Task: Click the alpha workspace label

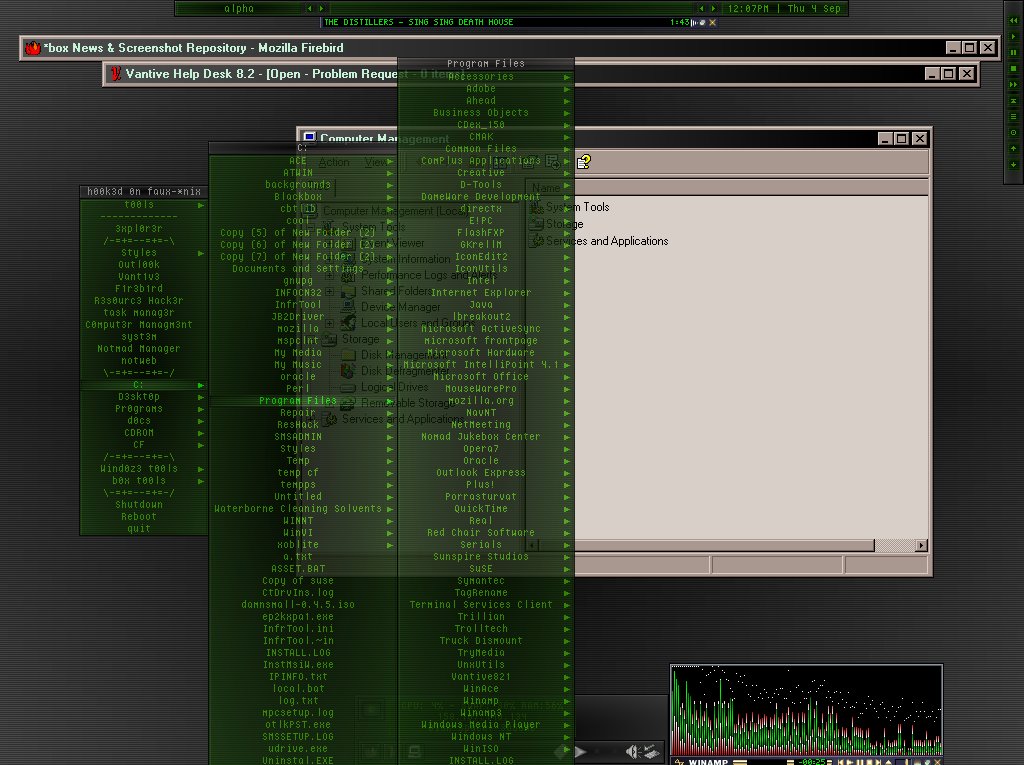Action: pyautogui.click(x=239, y=9)
